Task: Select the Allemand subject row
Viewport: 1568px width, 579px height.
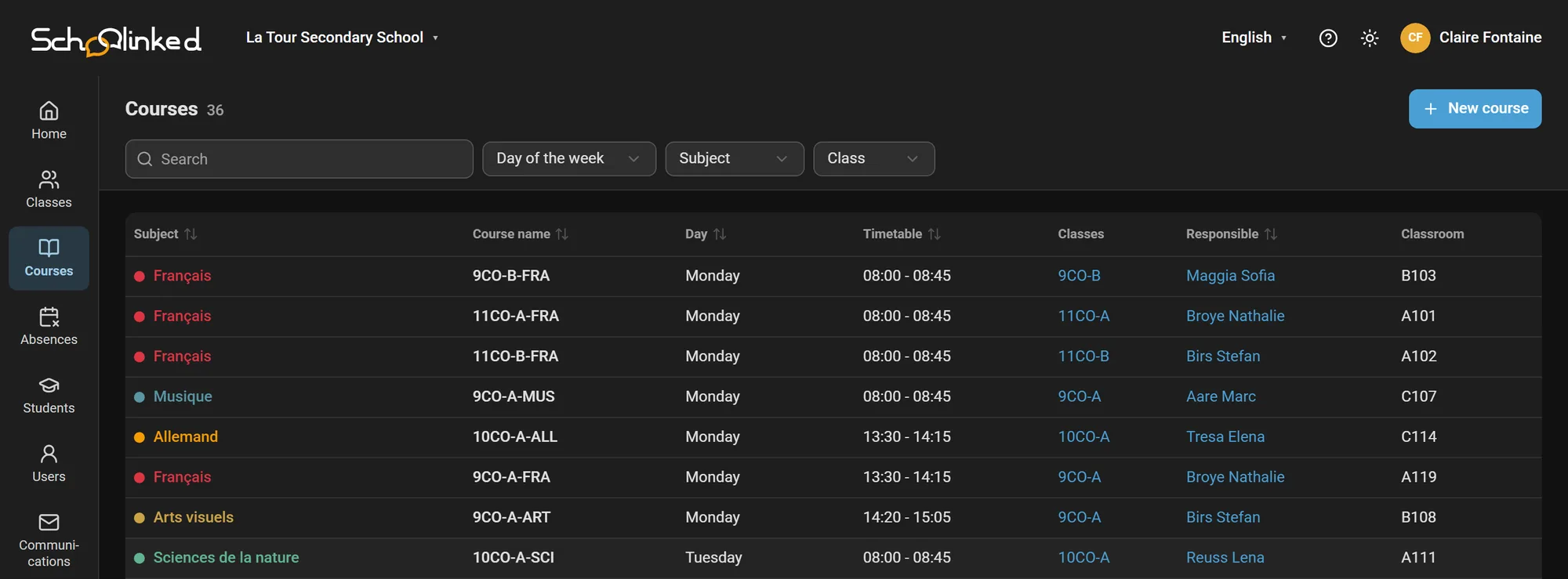Action: click(x=833, y=437)
